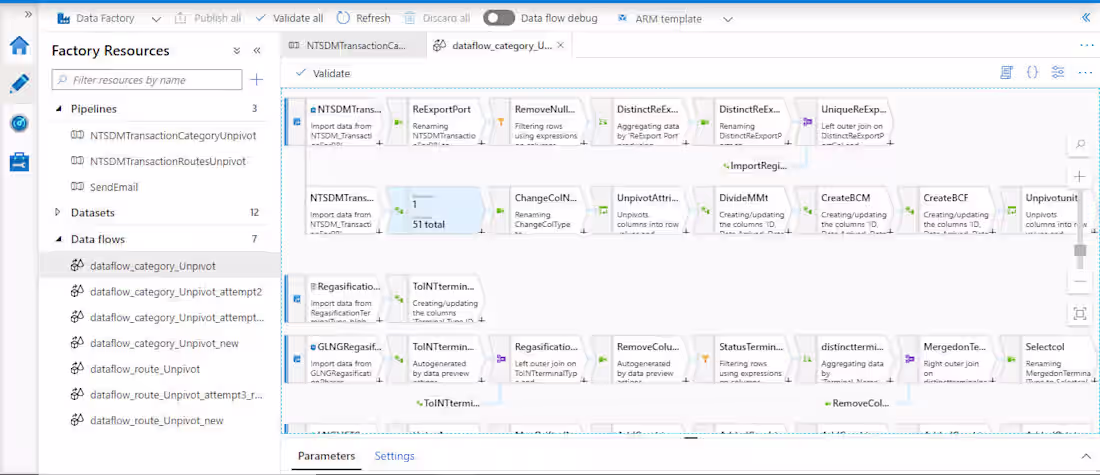Fit data flow canvas to screen
The width and height of the screenshot is (1100, 475).
click(x=1080, y=314)
